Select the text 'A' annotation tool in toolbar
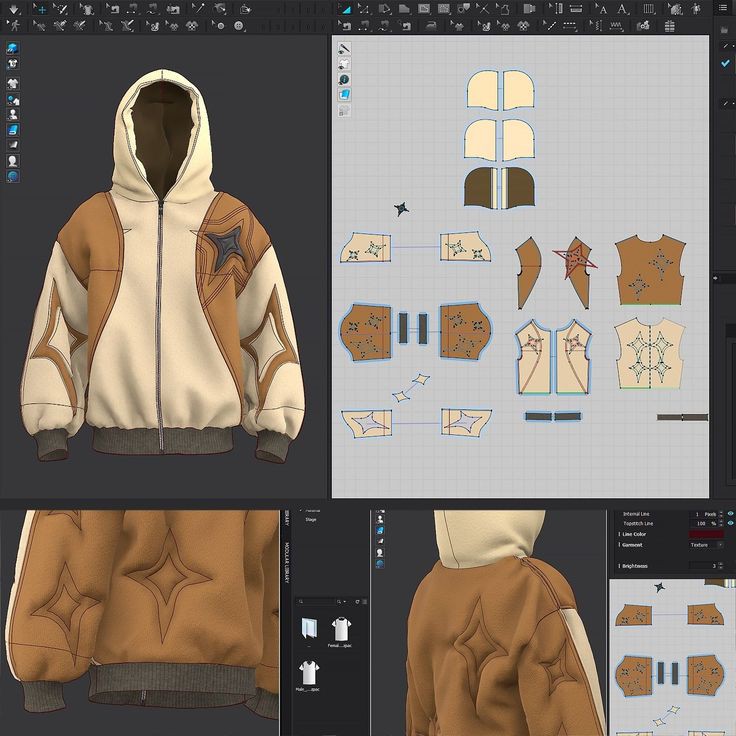Viewport: 736px width, 736px height. point(621,9)
